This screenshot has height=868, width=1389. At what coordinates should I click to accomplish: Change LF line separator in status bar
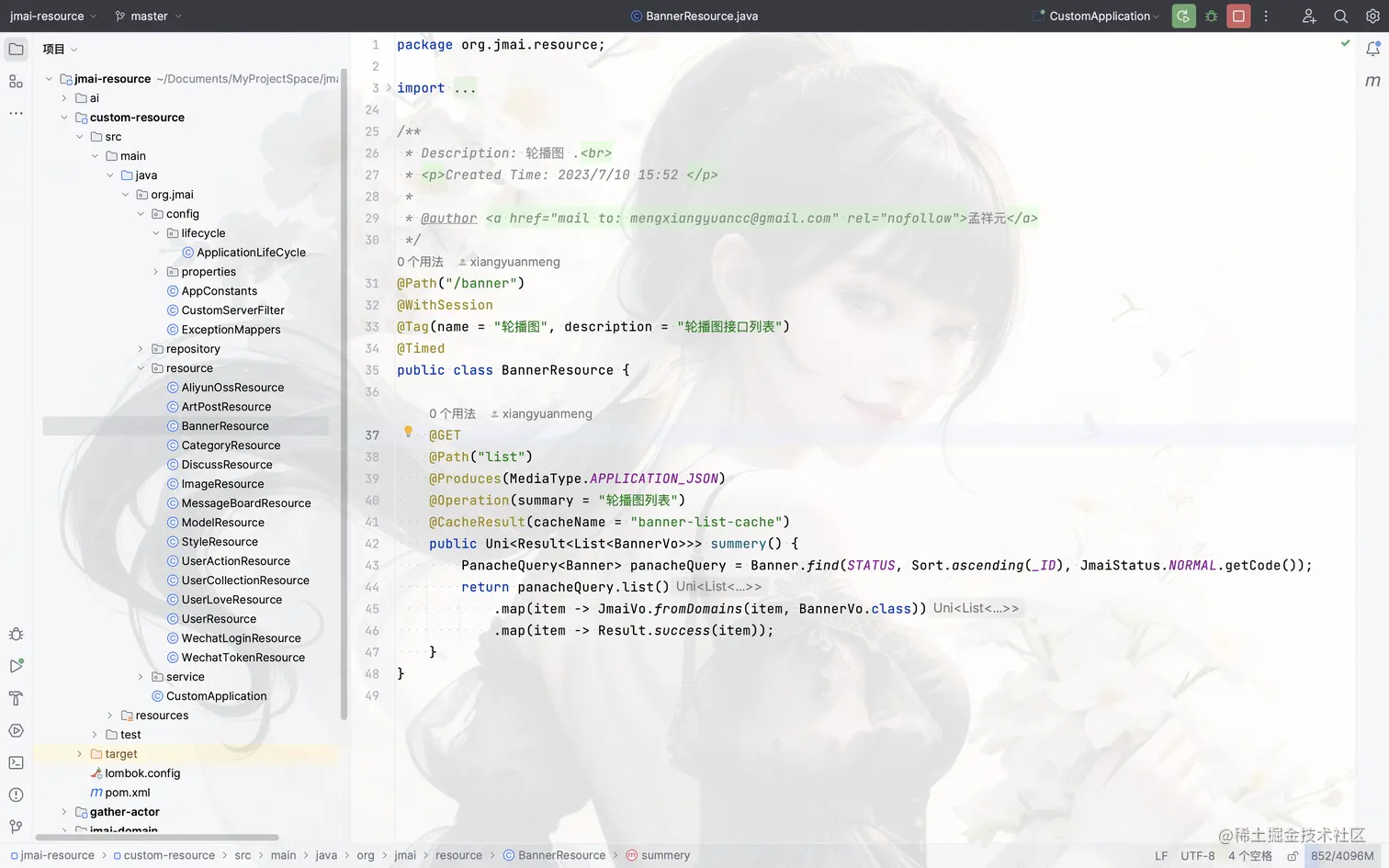1161,855
